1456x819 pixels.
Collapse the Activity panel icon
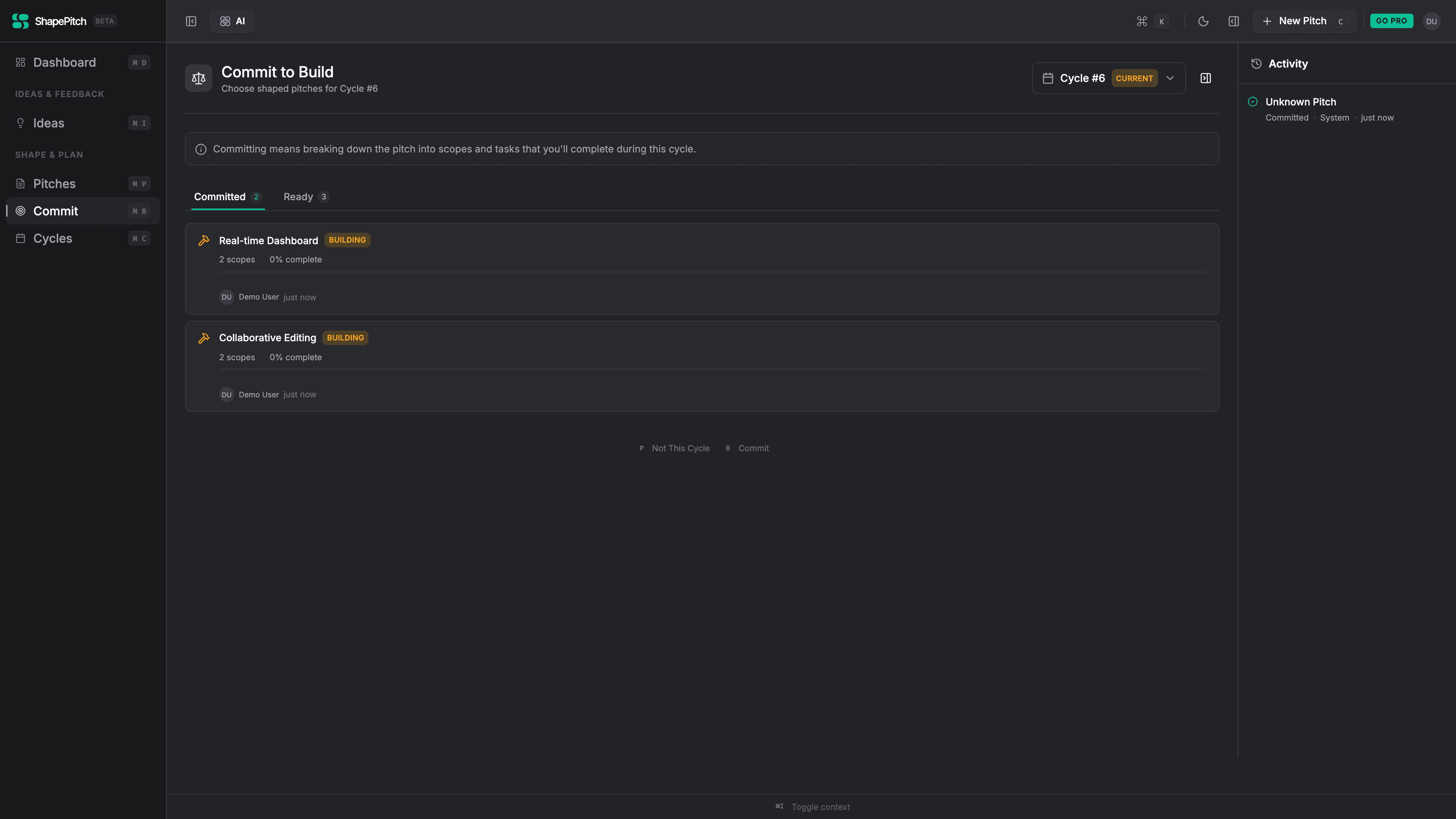(x=1206, y=78)
